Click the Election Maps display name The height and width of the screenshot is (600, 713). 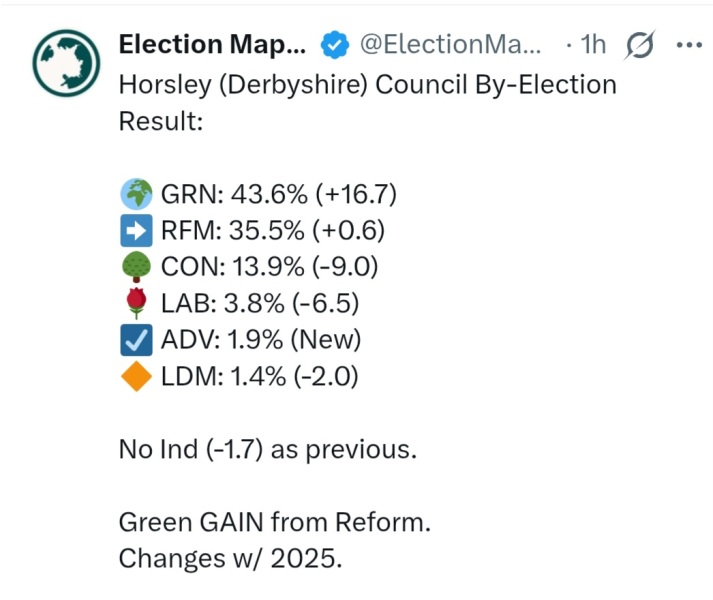[x=213, y=45]
